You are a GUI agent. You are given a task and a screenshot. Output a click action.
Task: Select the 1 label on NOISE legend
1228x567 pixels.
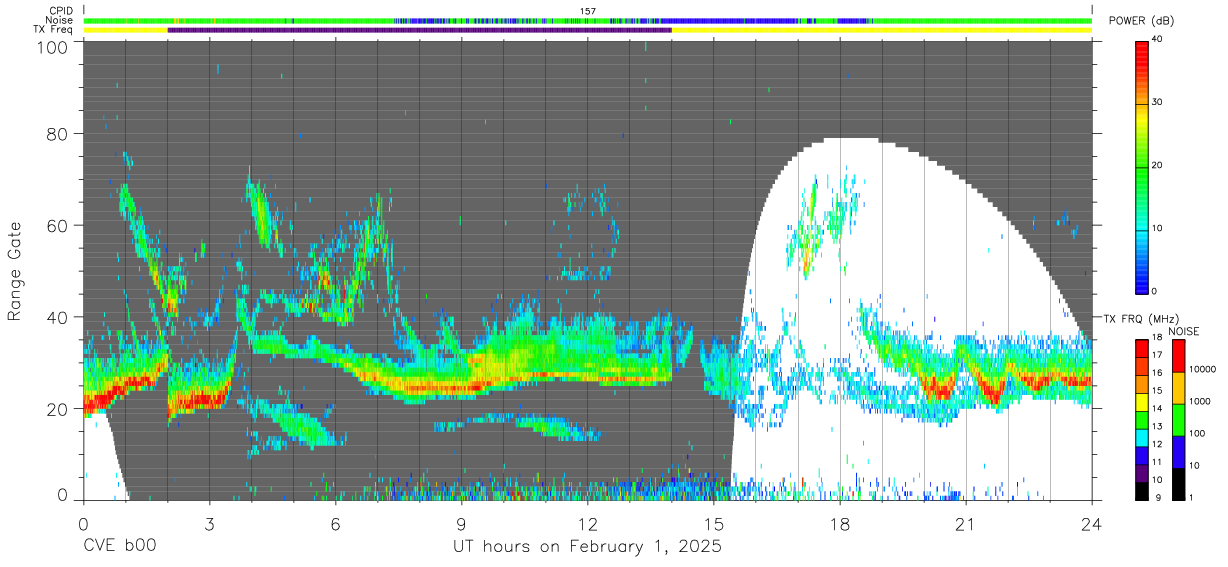(1193, 496)
